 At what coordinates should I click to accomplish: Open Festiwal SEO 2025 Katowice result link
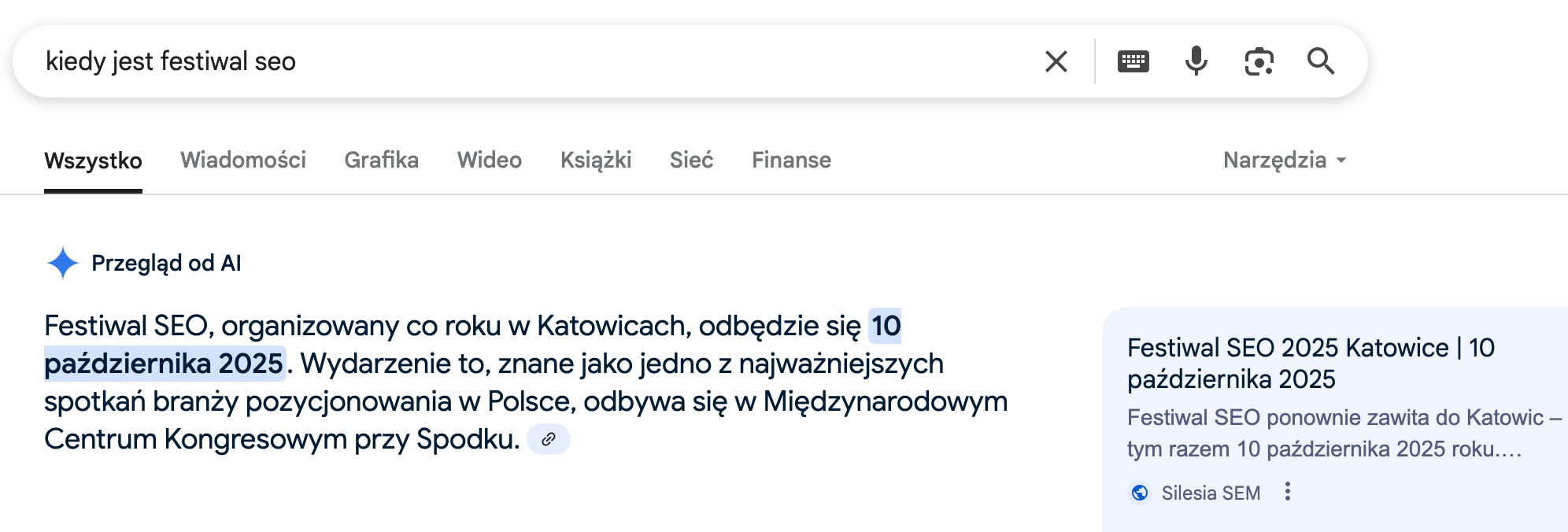(x=1311, y=364)
